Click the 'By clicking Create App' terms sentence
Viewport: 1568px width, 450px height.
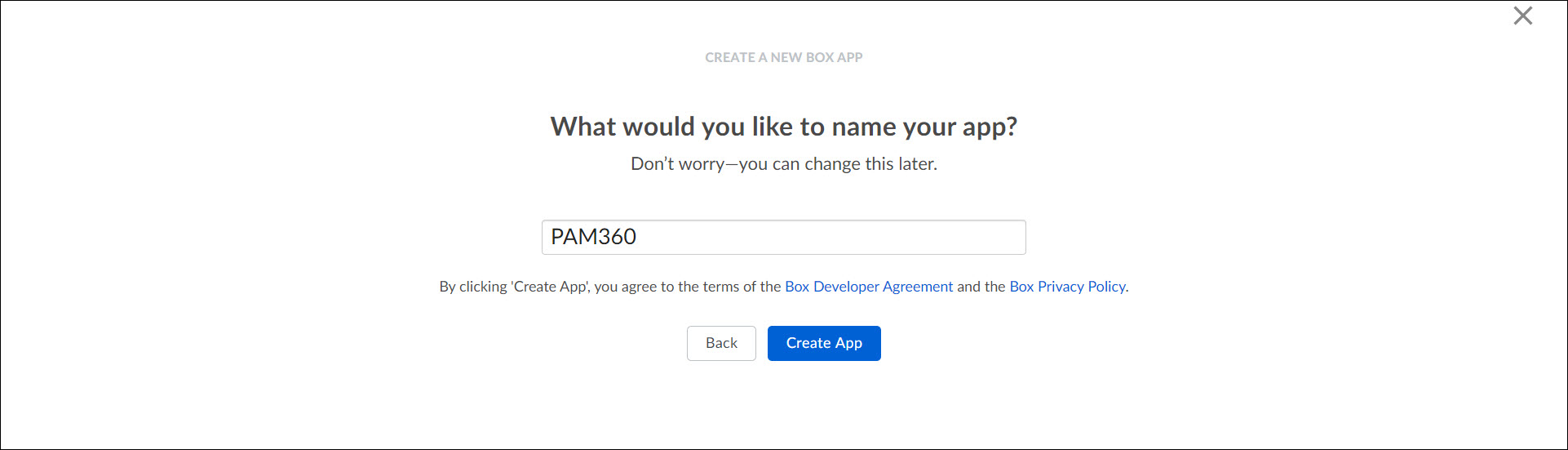click(x=609, y=287)
